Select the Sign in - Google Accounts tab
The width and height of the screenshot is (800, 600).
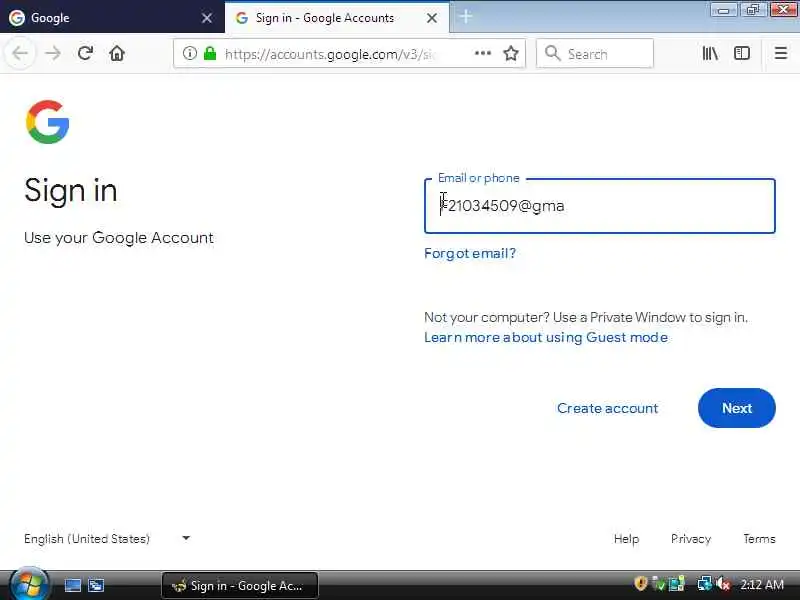coord(337,17)
